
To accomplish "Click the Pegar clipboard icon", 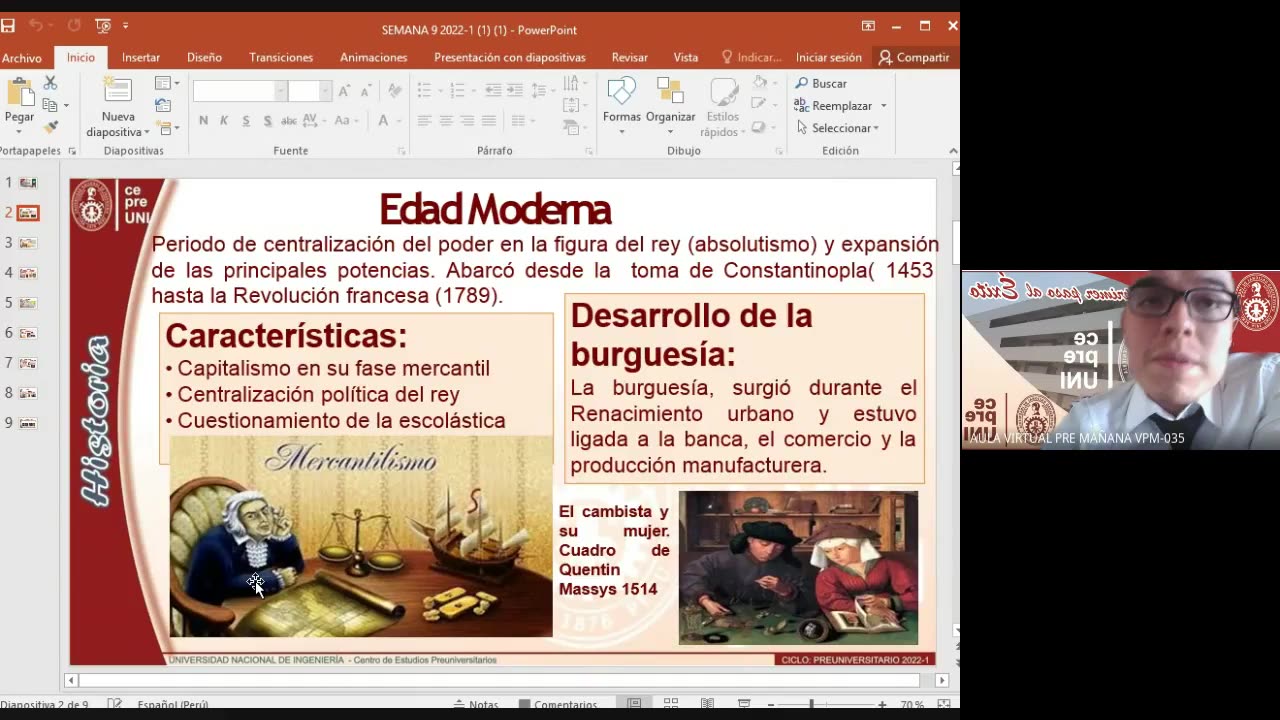I will (x=19, y=93).
